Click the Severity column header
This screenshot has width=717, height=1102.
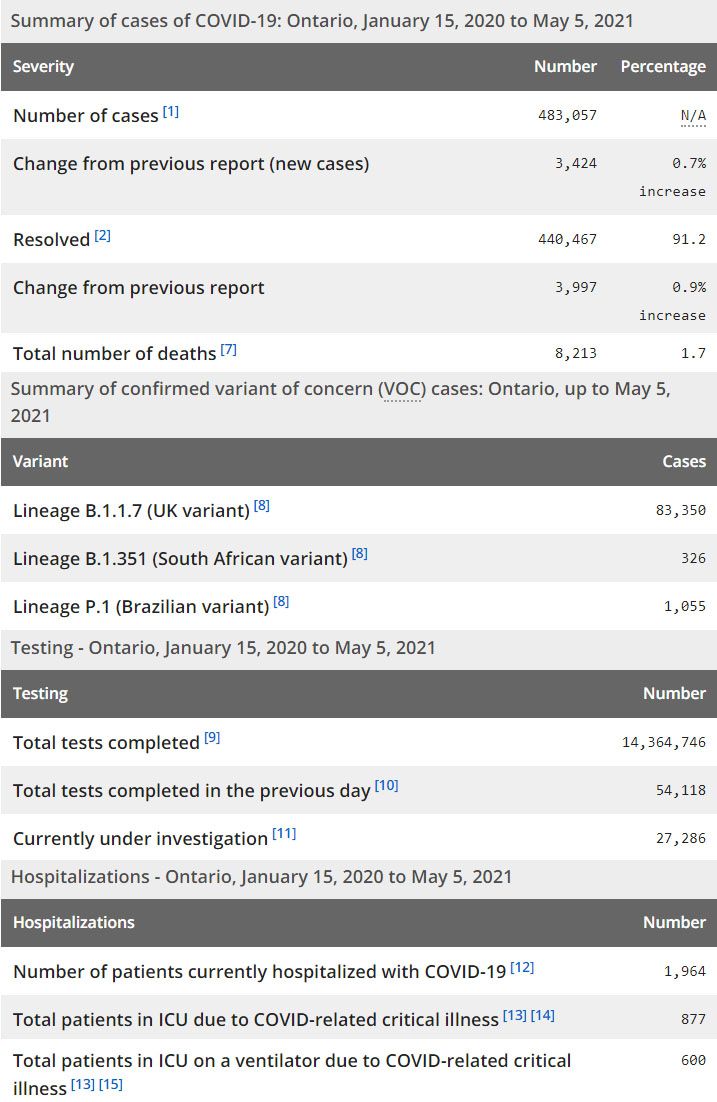[x=44, y=67]
